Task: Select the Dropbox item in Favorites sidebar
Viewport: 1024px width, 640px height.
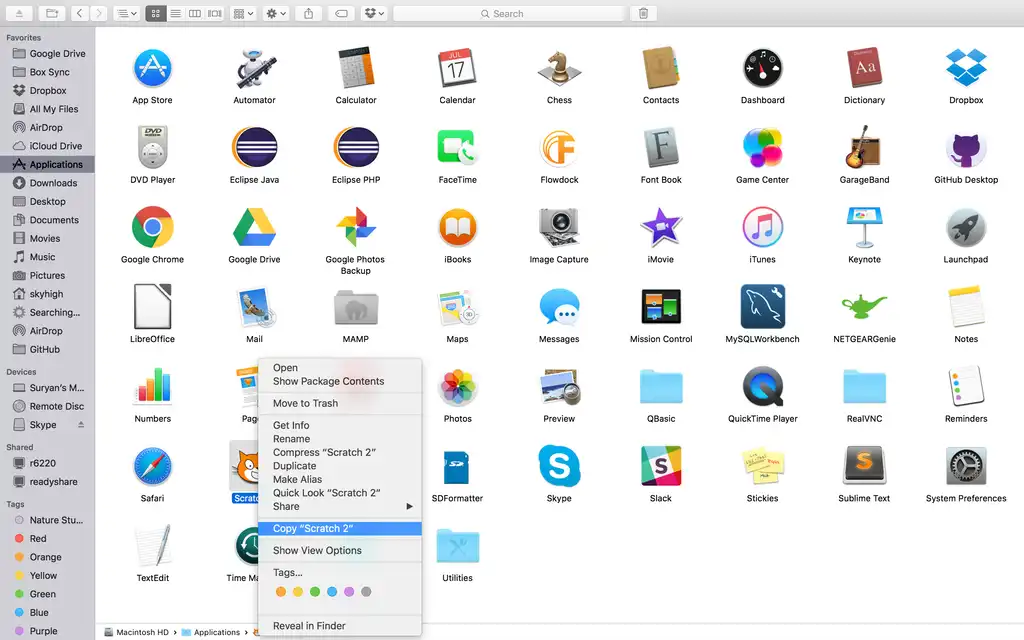Action: coord(48,90)
